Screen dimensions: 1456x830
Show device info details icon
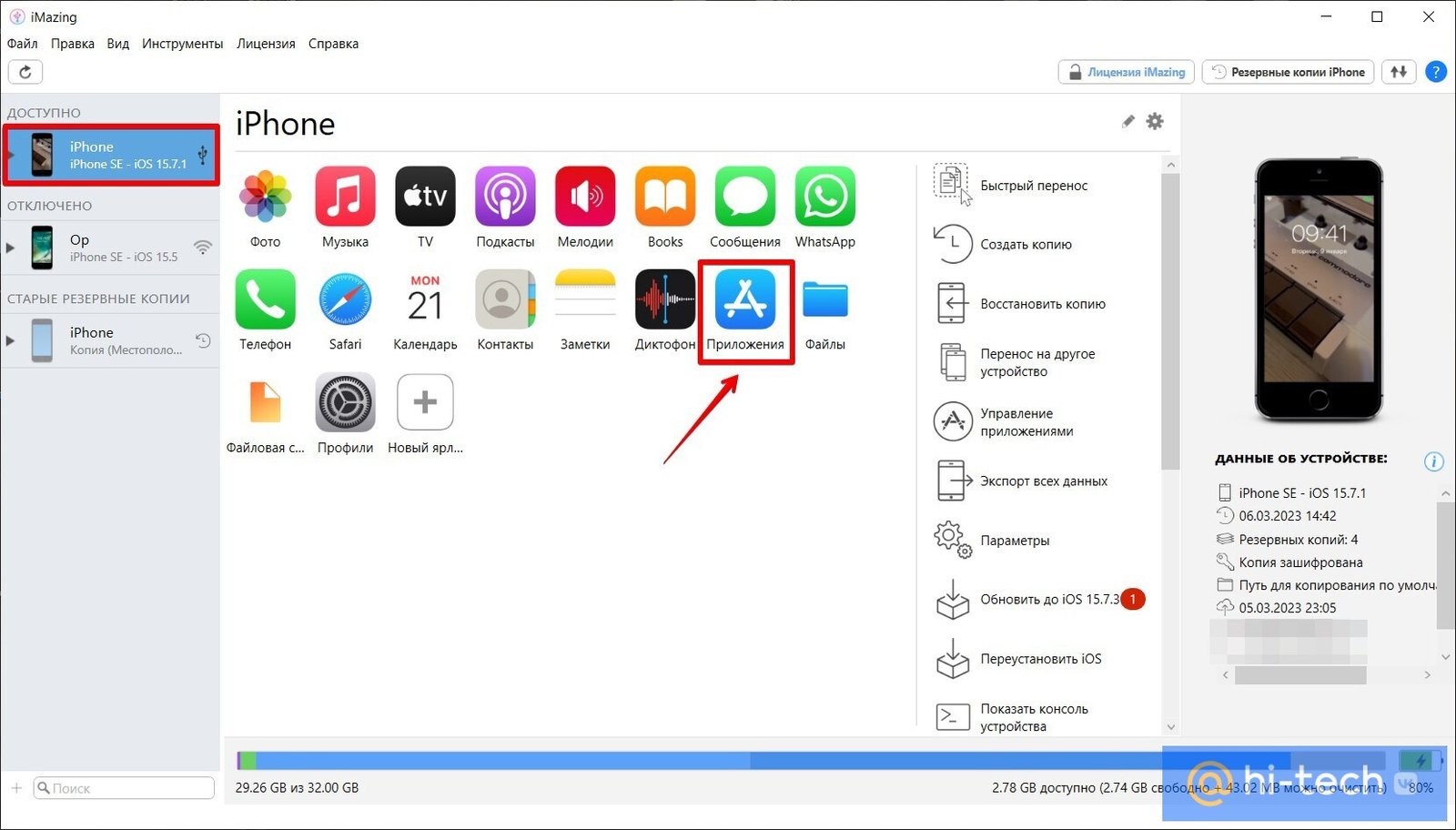[1433, 461]
